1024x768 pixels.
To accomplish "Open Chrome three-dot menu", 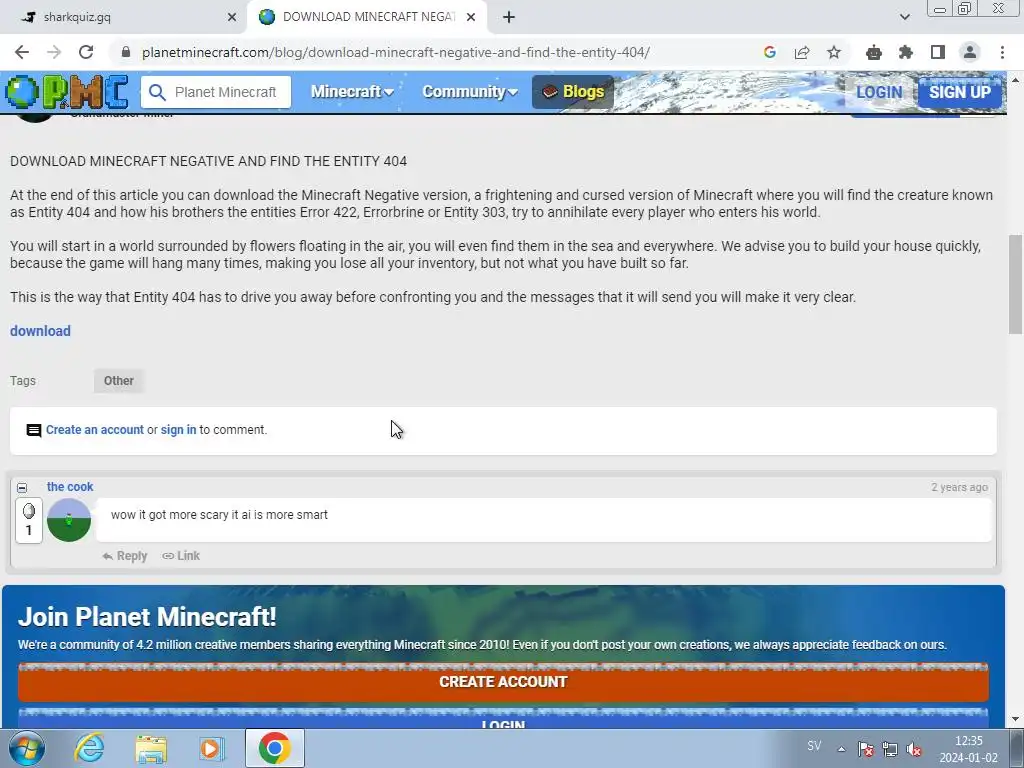I will pos(1002,52).
